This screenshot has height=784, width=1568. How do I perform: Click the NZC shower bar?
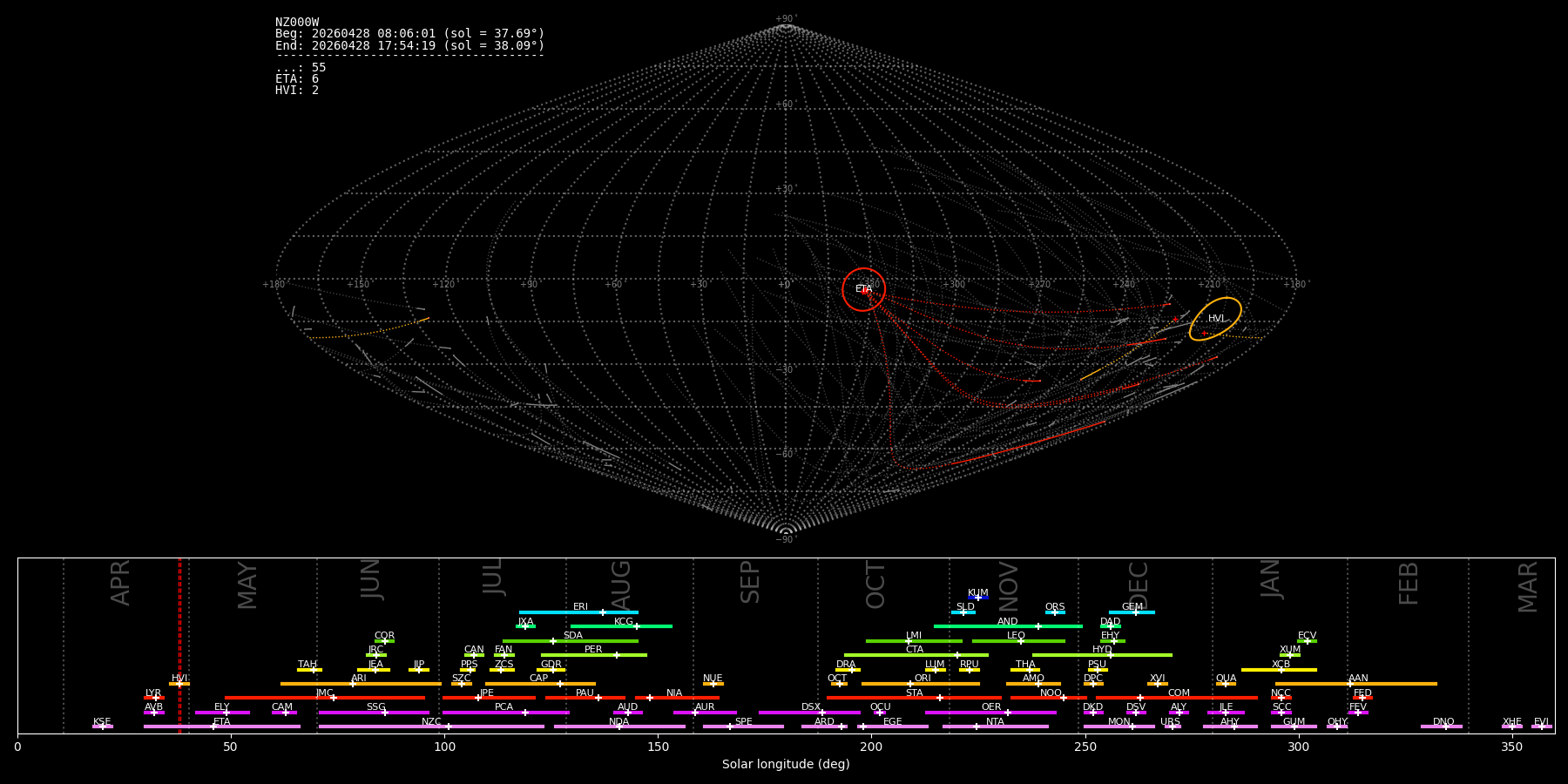pyautogui.click(x=431, y=727)
